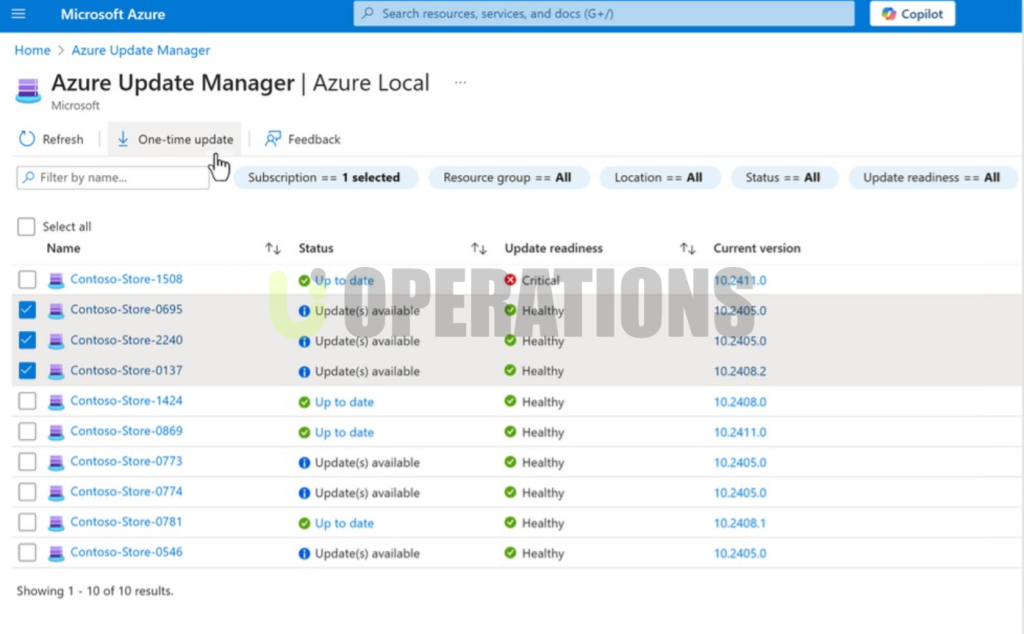Click the cluster icon for Contoso-Store-0137
The height and width of the screenshot is (634, 1024).
[56, 371]
